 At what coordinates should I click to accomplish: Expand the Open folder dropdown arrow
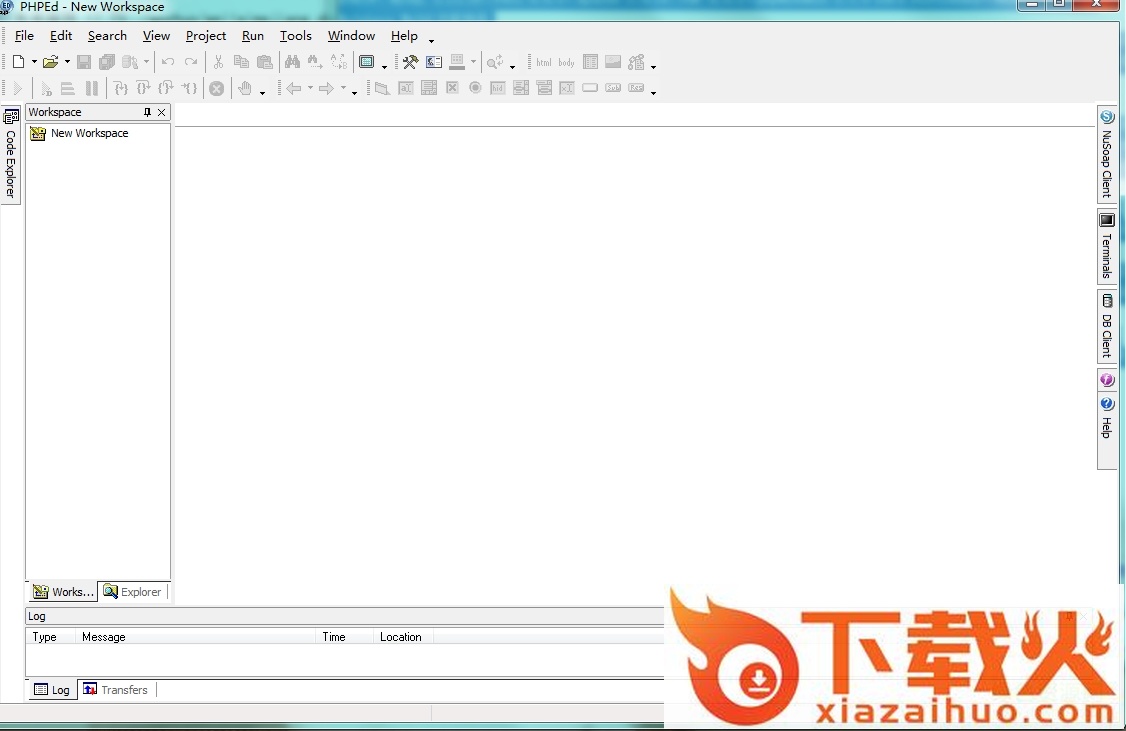(67, 62)
